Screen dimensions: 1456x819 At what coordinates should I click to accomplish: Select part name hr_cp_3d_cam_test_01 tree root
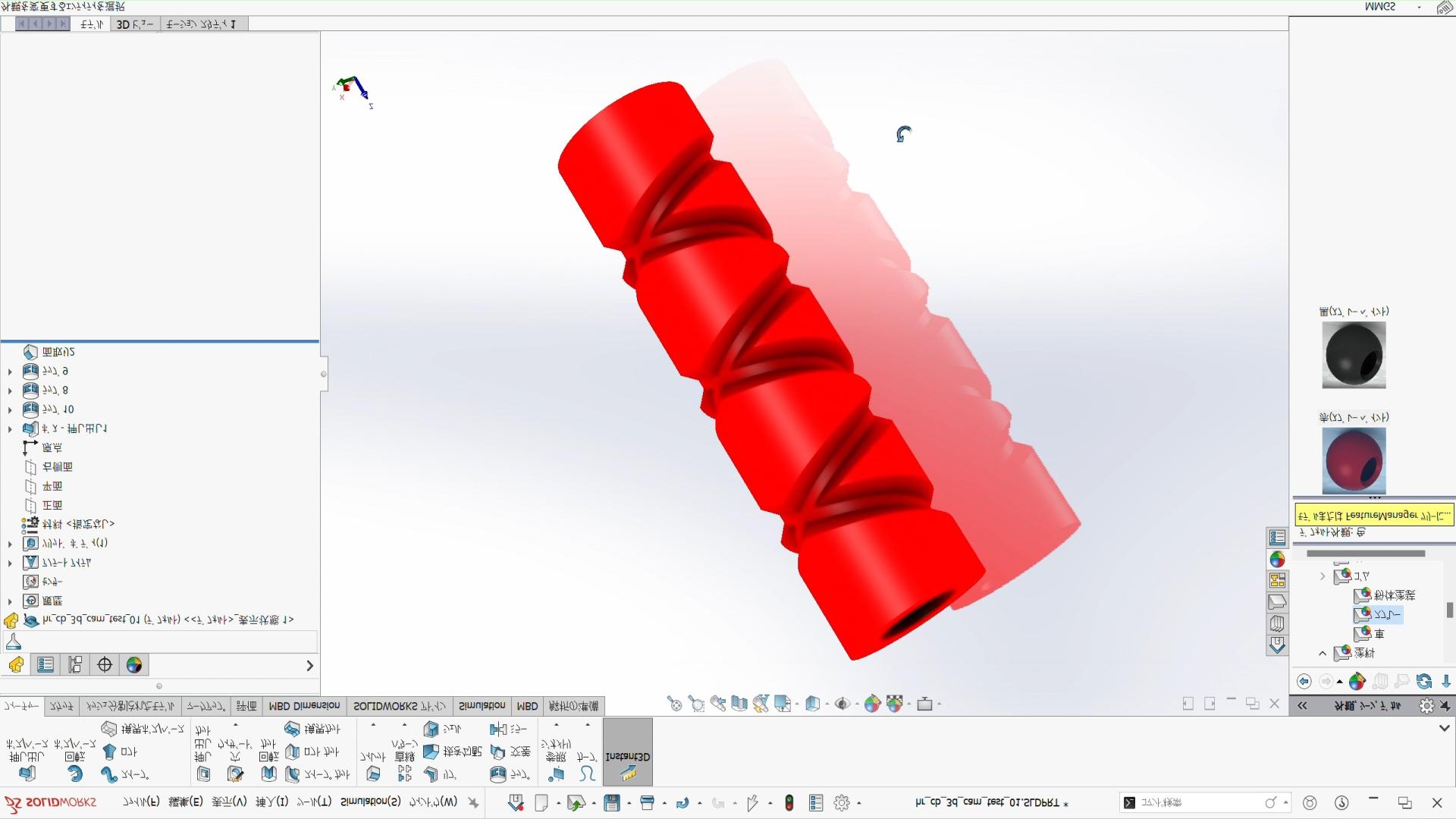tap(159, 620)
